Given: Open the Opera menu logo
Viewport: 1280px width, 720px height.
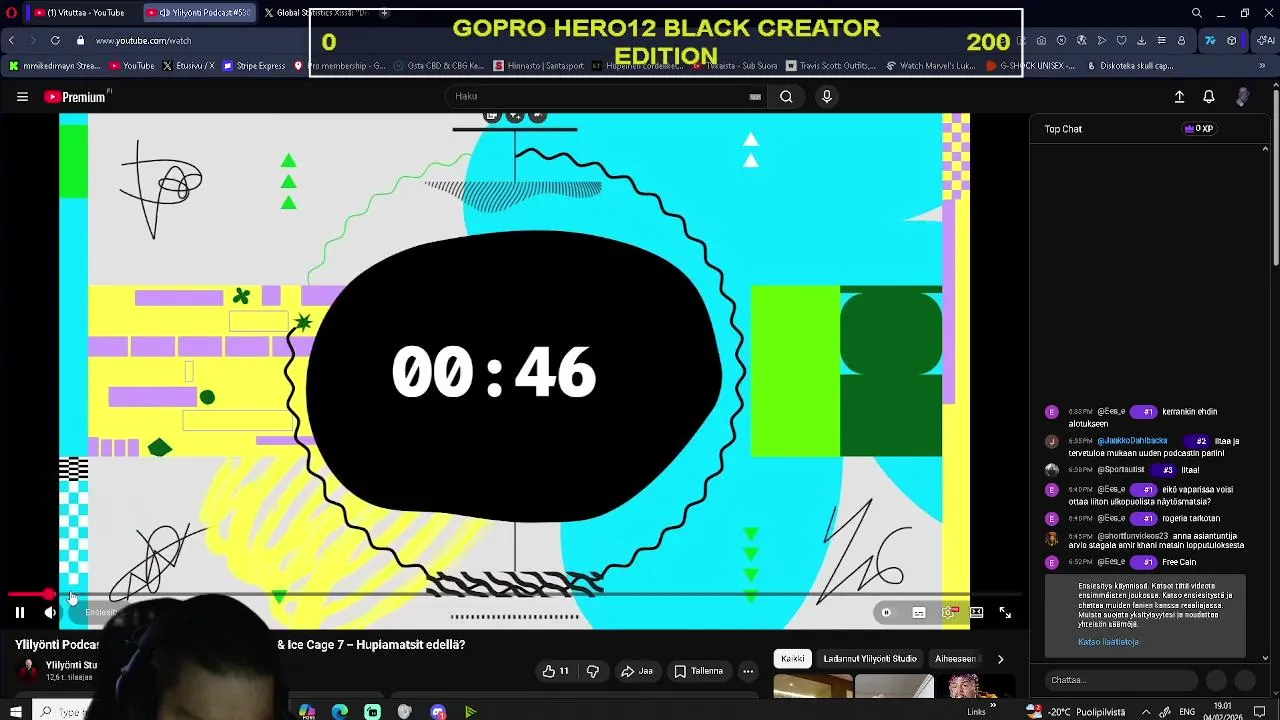Looking at the screenshot, I should point(12,13).
